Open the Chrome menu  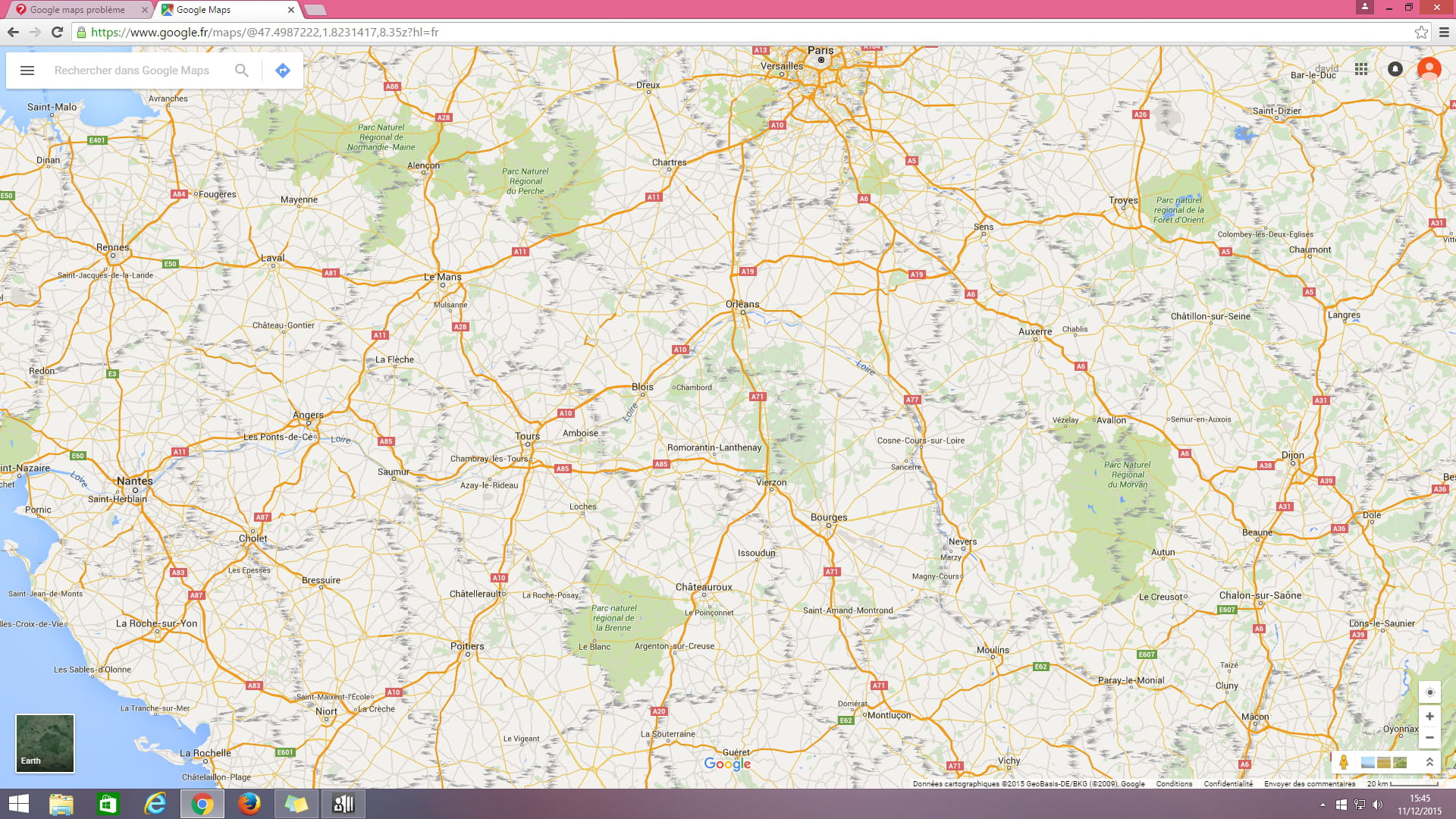[x=1444, y=32]
